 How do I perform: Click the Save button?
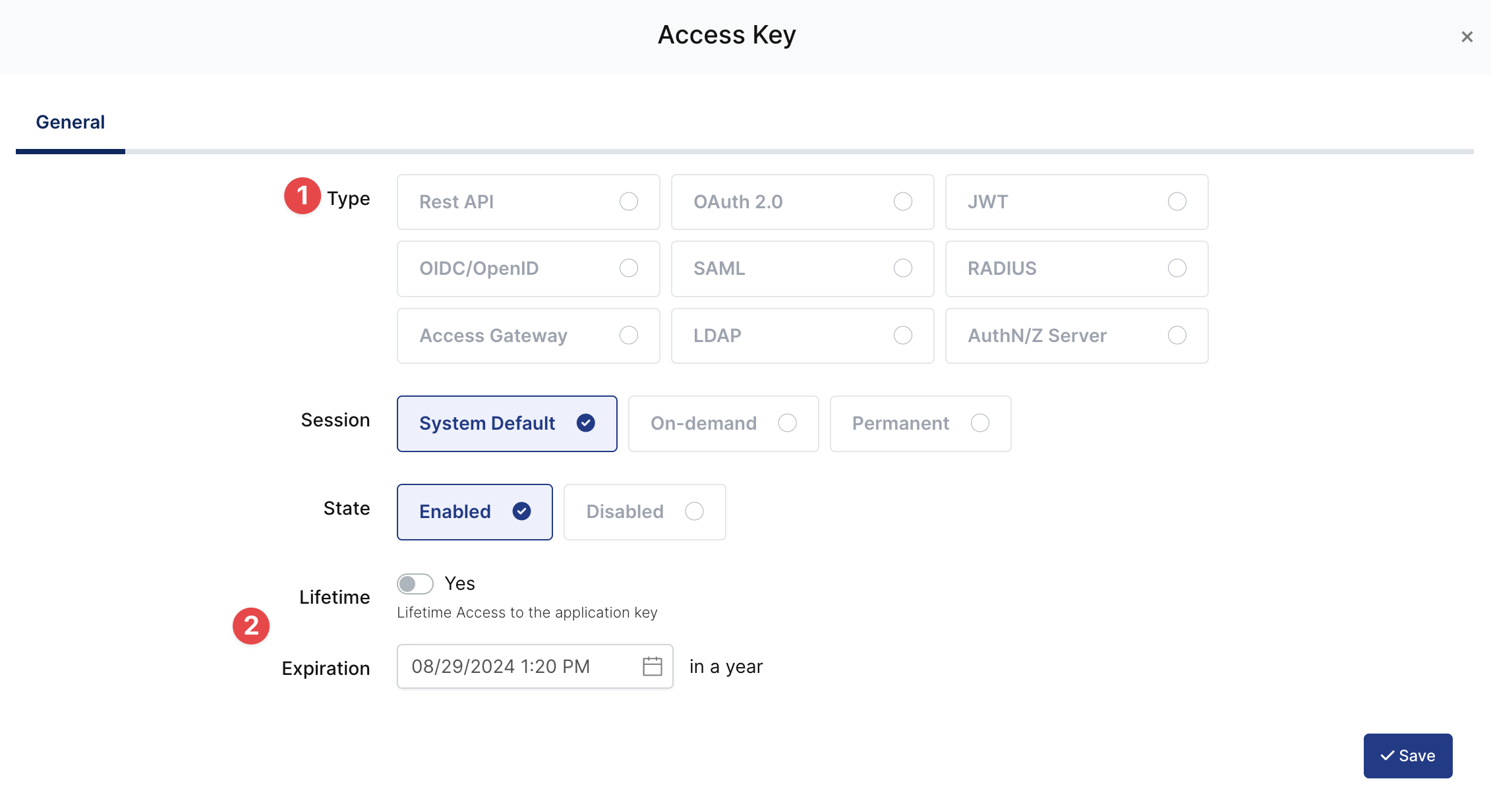(x=1407, y=756)
